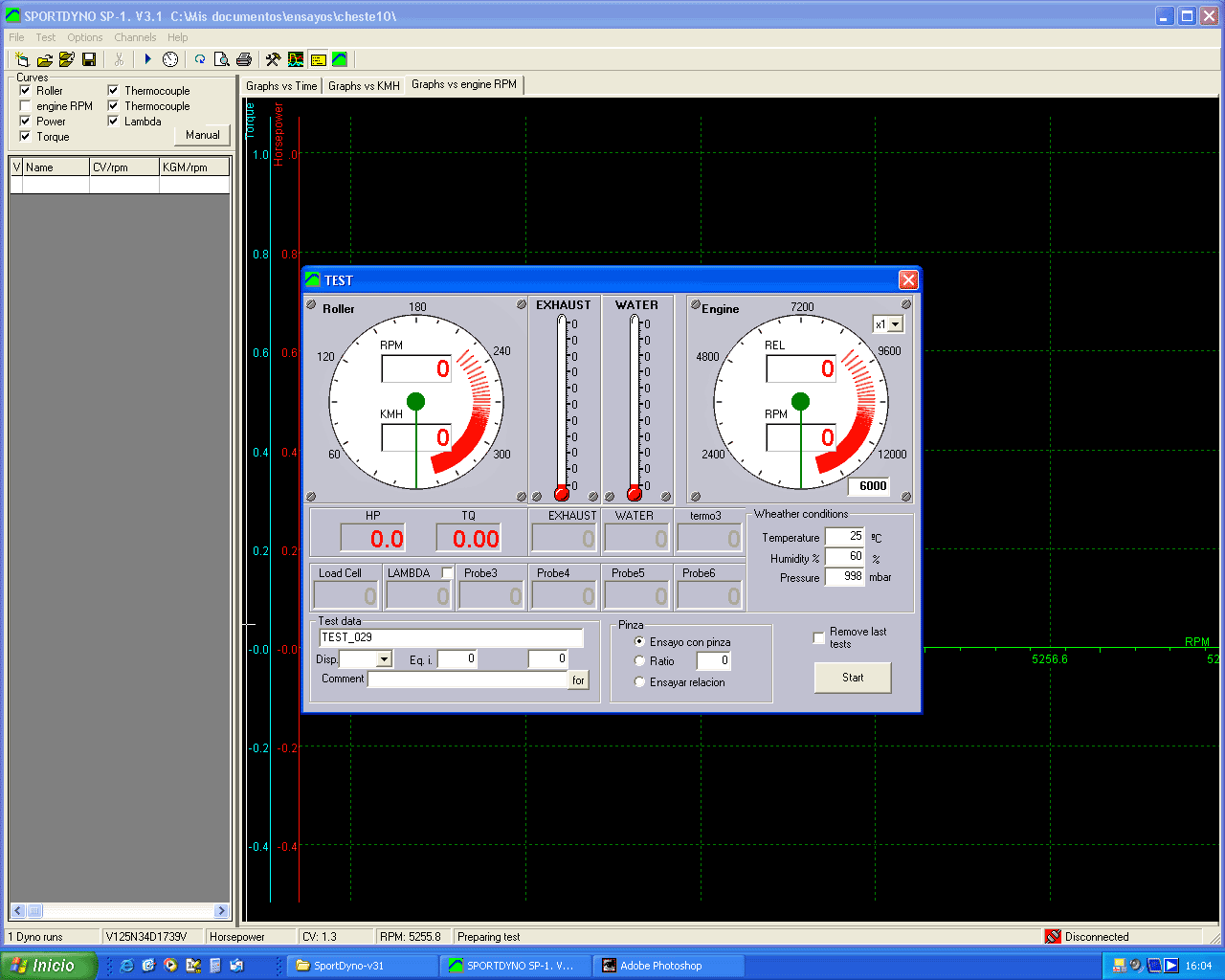Image resolution: width=1225 pixels, height=980 pixels.
Task: Click the Temperature value field
Action: (x=844, y=537)
